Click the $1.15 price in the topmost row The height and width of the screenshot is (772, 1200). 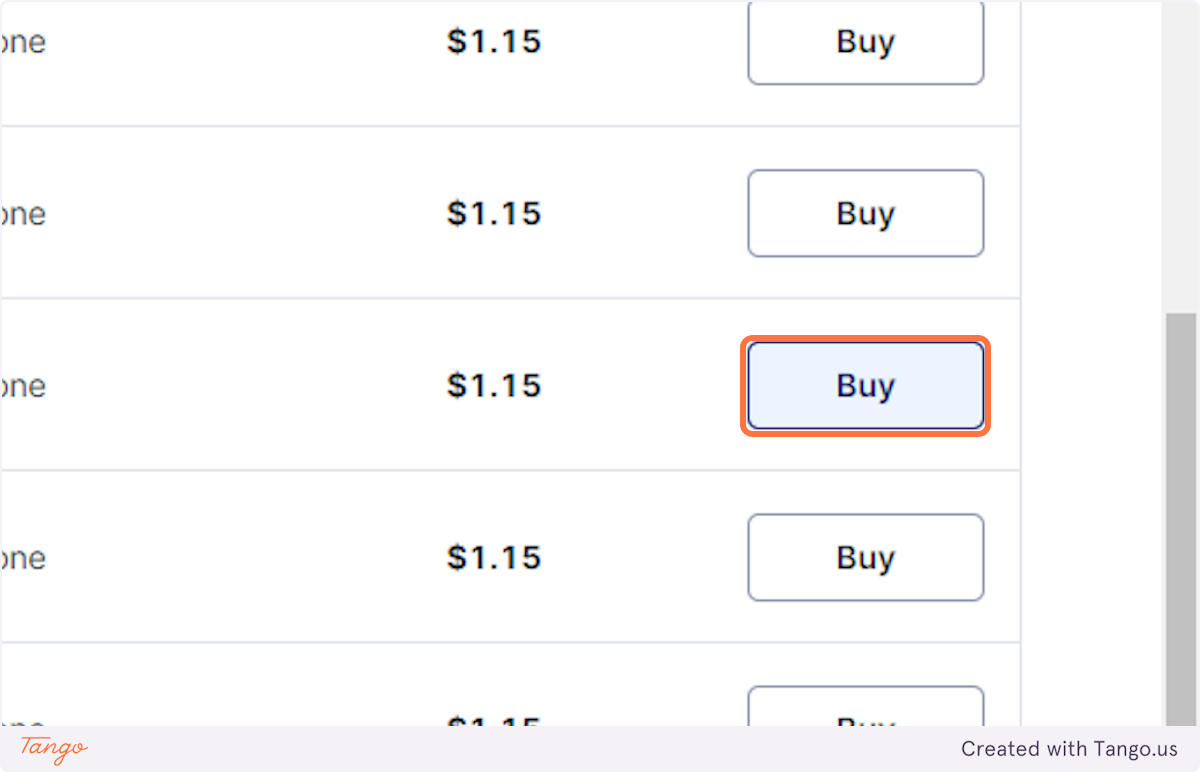[x=494, y=42]
